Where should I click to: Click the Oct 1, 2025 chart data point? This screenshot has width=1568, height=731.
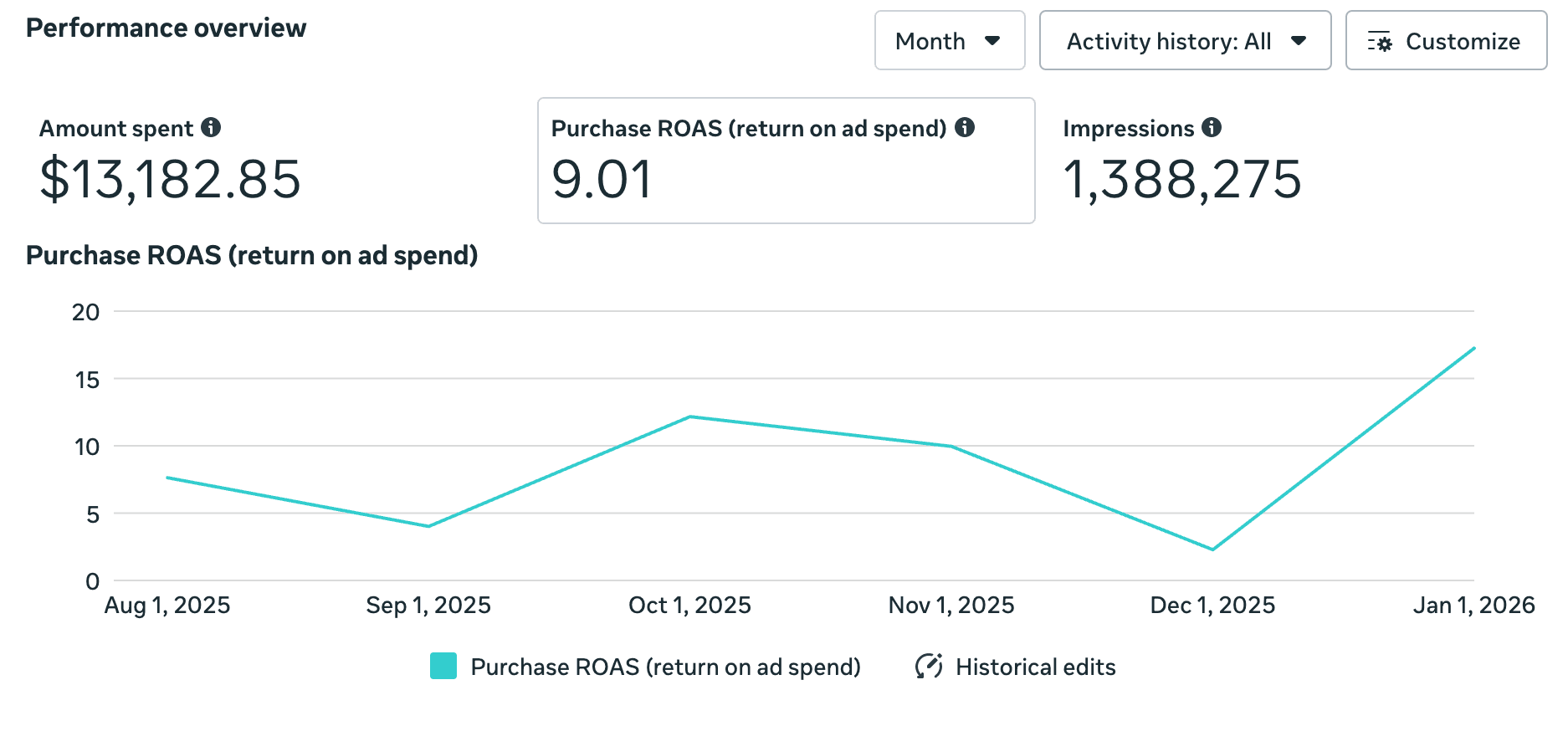click(x=689, y=417)
